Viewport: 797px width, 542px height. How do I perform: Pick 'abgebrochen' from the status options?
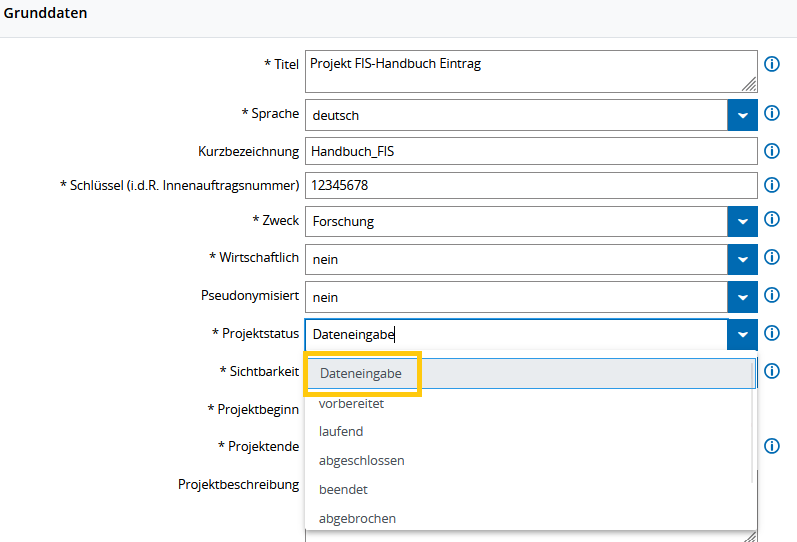[x=357, y=519]
